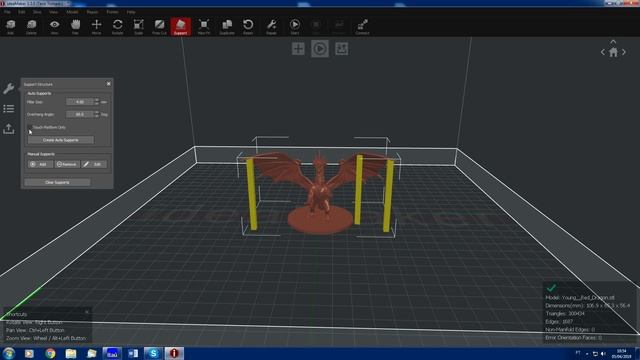Open the Printer menu
Viewport: 640px width, 360px height.
tap(112, 12)
